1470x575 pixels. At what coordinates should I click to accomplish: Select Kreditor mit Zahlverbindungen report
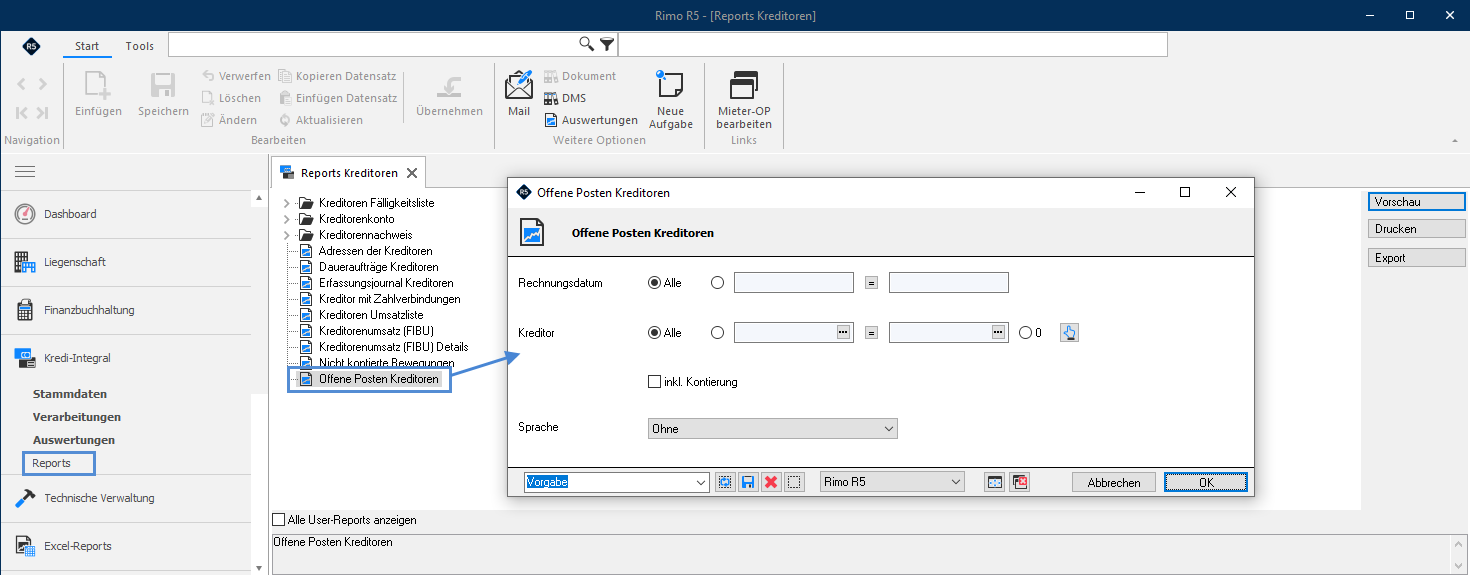pyautogui.click(x=389, y=299)
